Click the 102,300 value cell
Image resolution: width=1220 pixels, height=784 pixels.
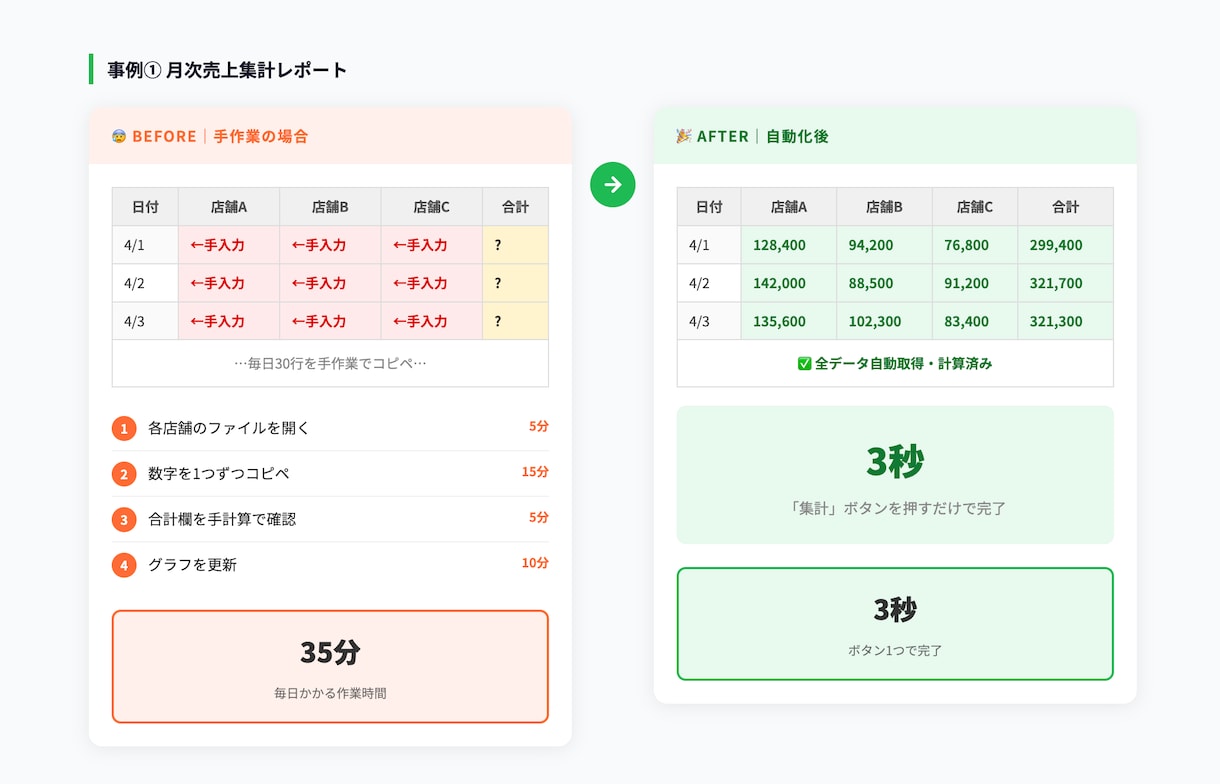click(885, 321)
